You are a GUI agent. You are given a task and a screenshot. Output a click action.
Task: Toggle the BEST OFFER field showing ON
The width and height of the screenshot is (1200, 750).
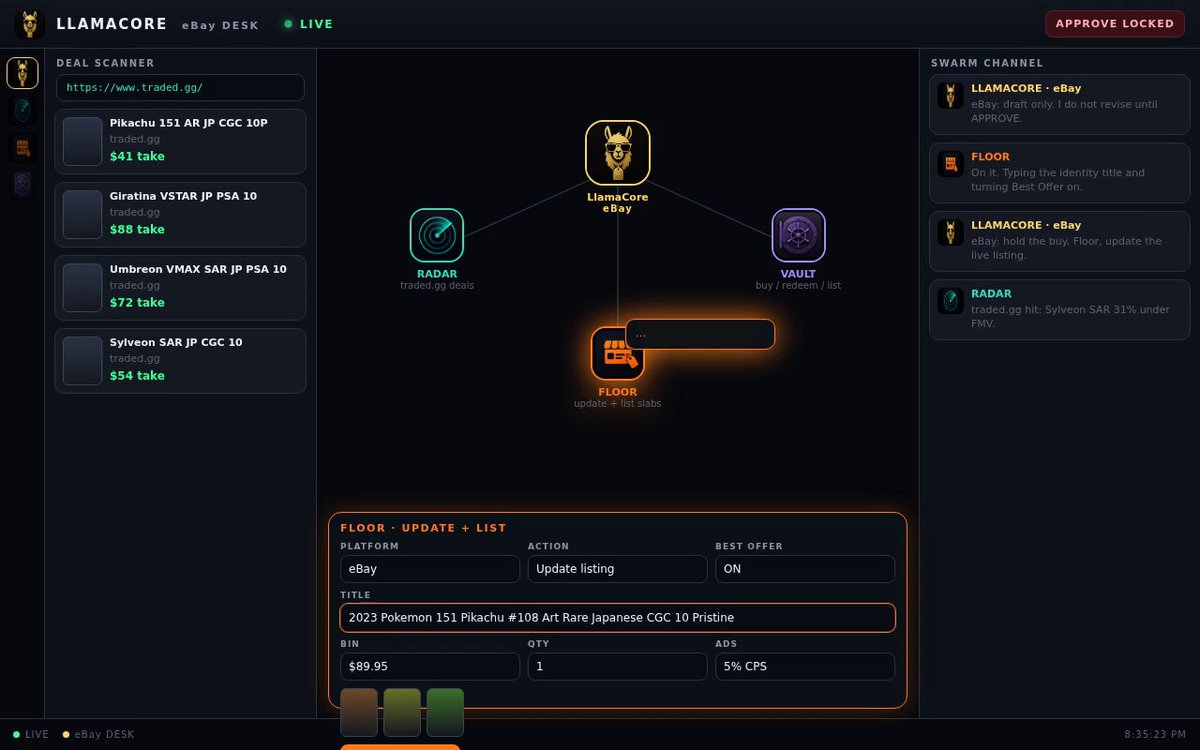pyautogui.click(x=805, y=568)
